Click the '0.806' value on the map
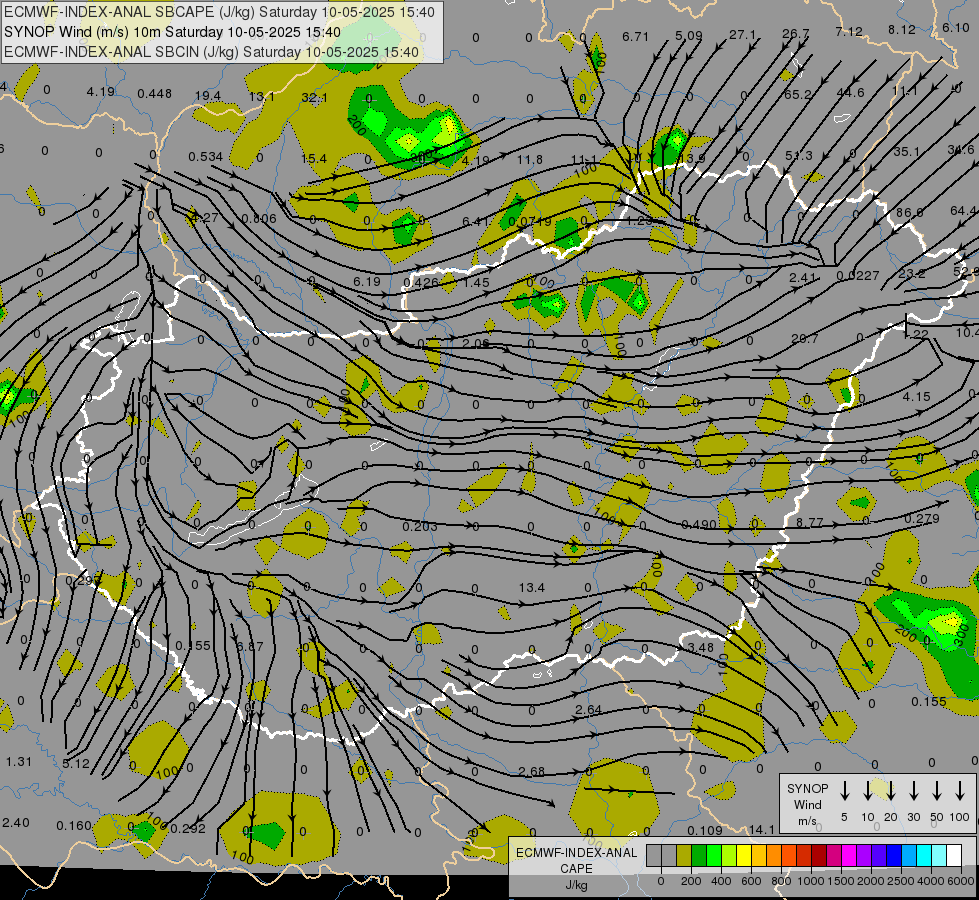 258,218
